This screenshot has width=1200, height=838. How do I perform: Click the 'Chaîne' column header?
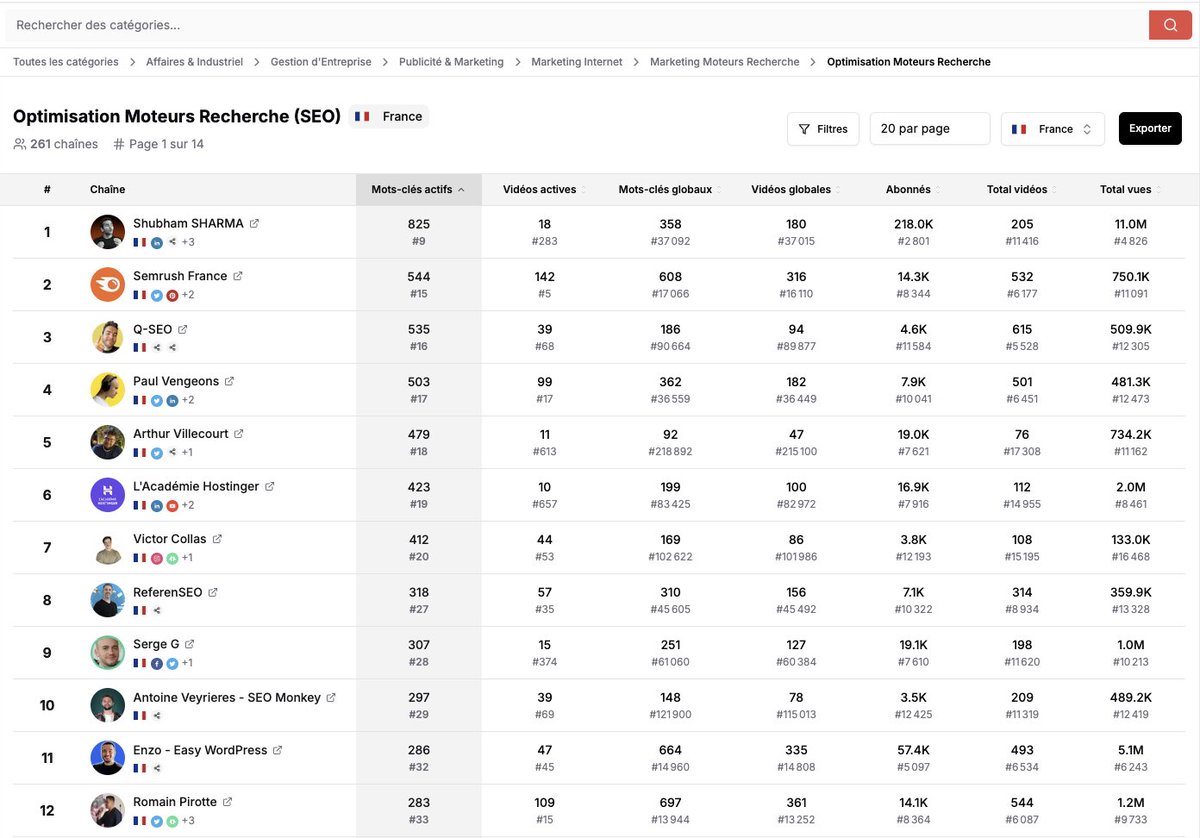108,190
